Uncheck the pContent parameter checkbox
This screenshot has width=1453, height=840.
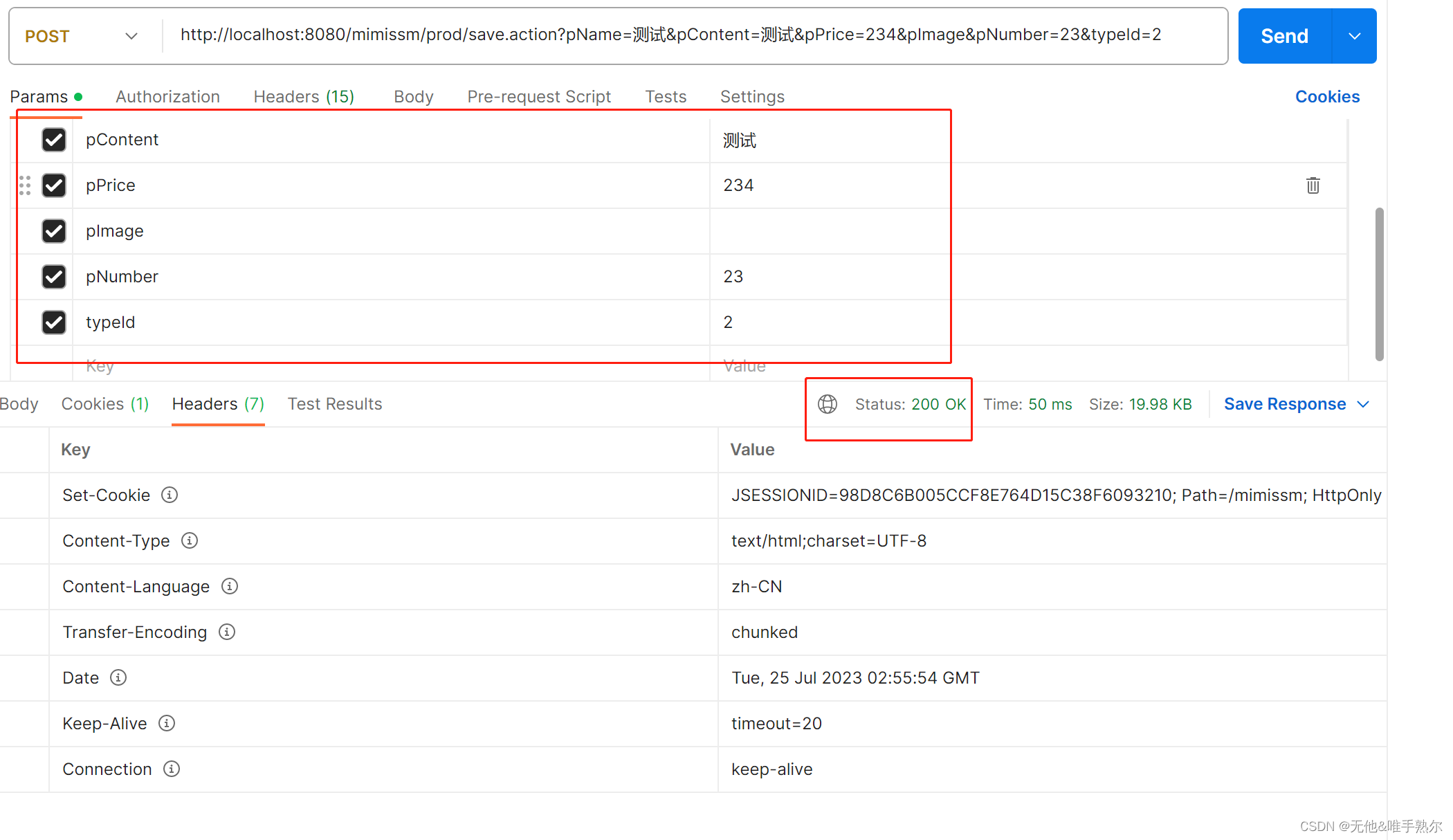coord(54,140)
